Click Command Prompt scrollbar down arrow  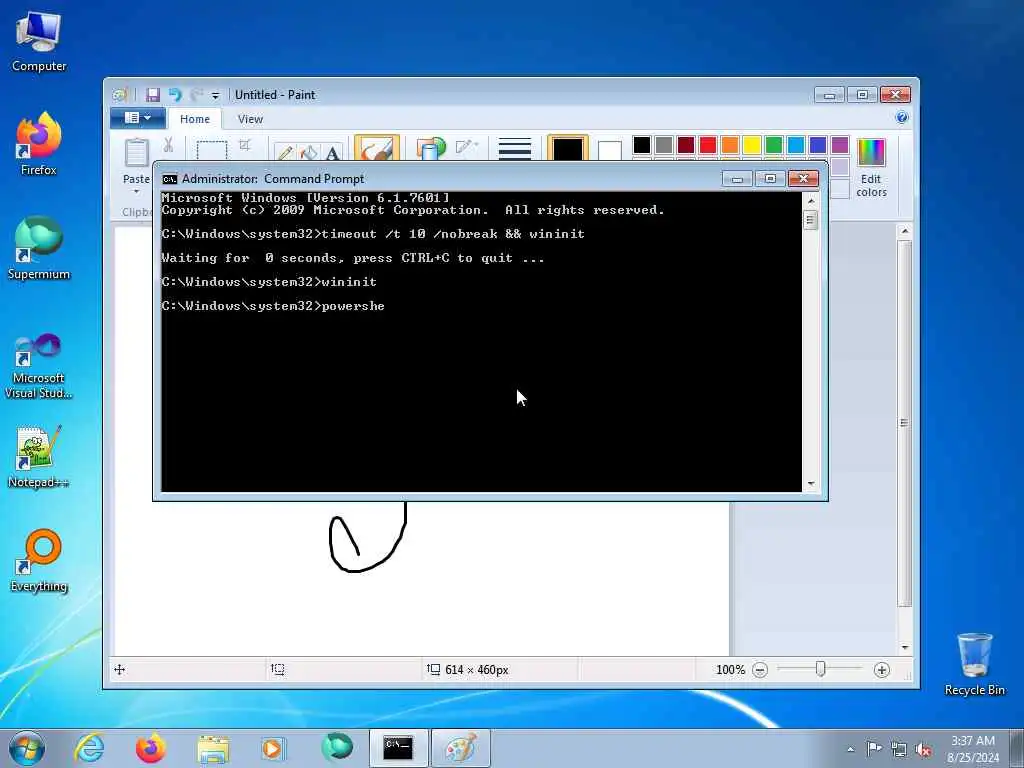810,484
